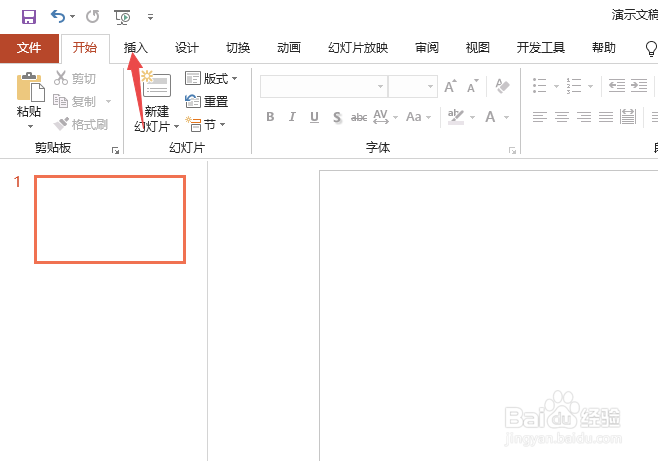Click the 复制 copy button
The height and width of the screenshot is (461, 658).
pos(75,101)
